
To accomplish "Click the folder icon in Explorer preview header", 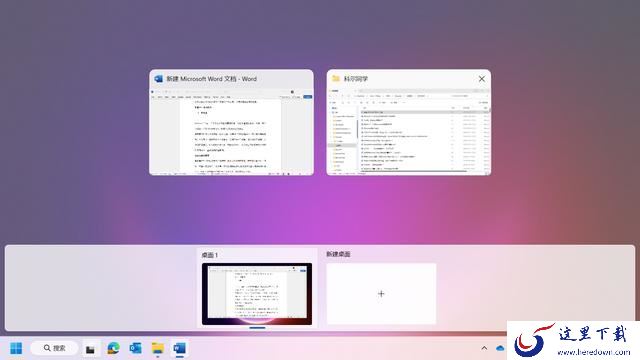I will point(336,78).
